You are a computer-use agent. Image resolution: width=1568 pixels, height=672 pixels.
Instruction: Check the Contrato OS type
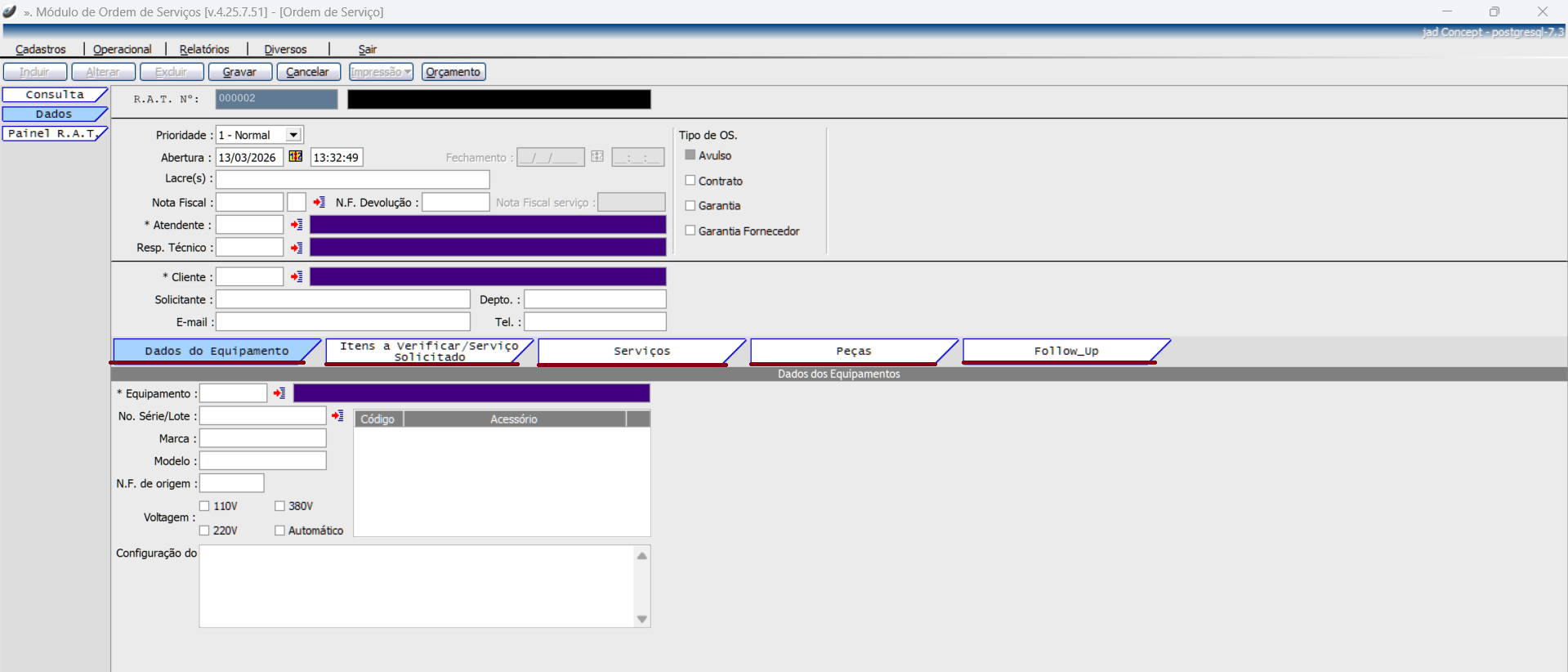click(690, 181)
